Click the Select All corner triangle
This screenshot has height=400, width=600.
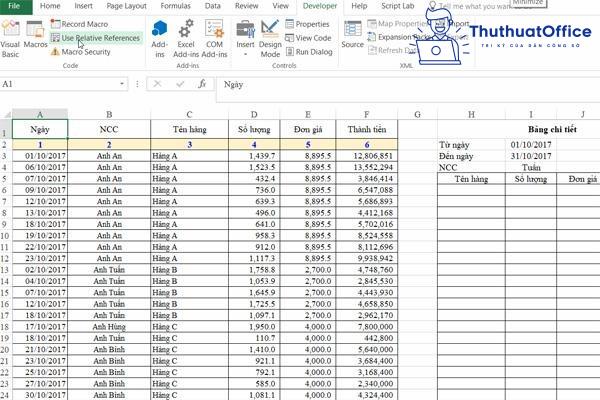pyautogui.click(x=7, y=114)
